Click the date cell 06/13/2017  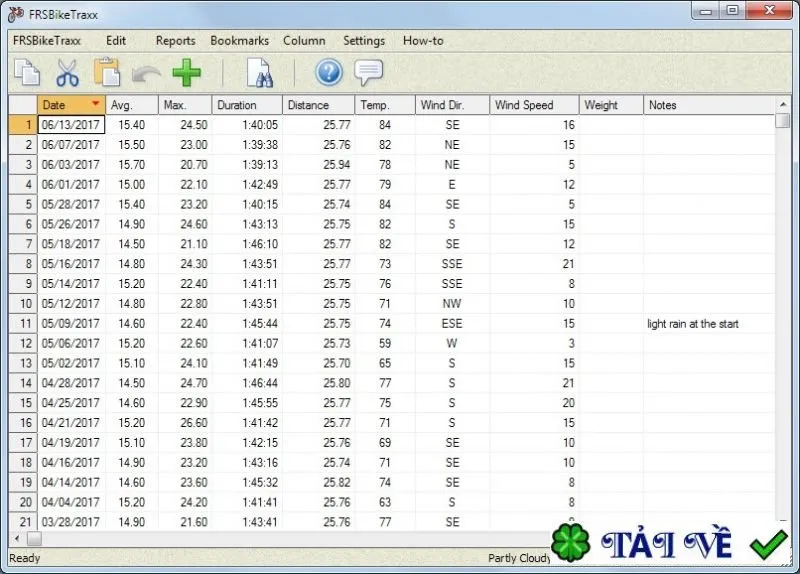(x=71, y=124)
